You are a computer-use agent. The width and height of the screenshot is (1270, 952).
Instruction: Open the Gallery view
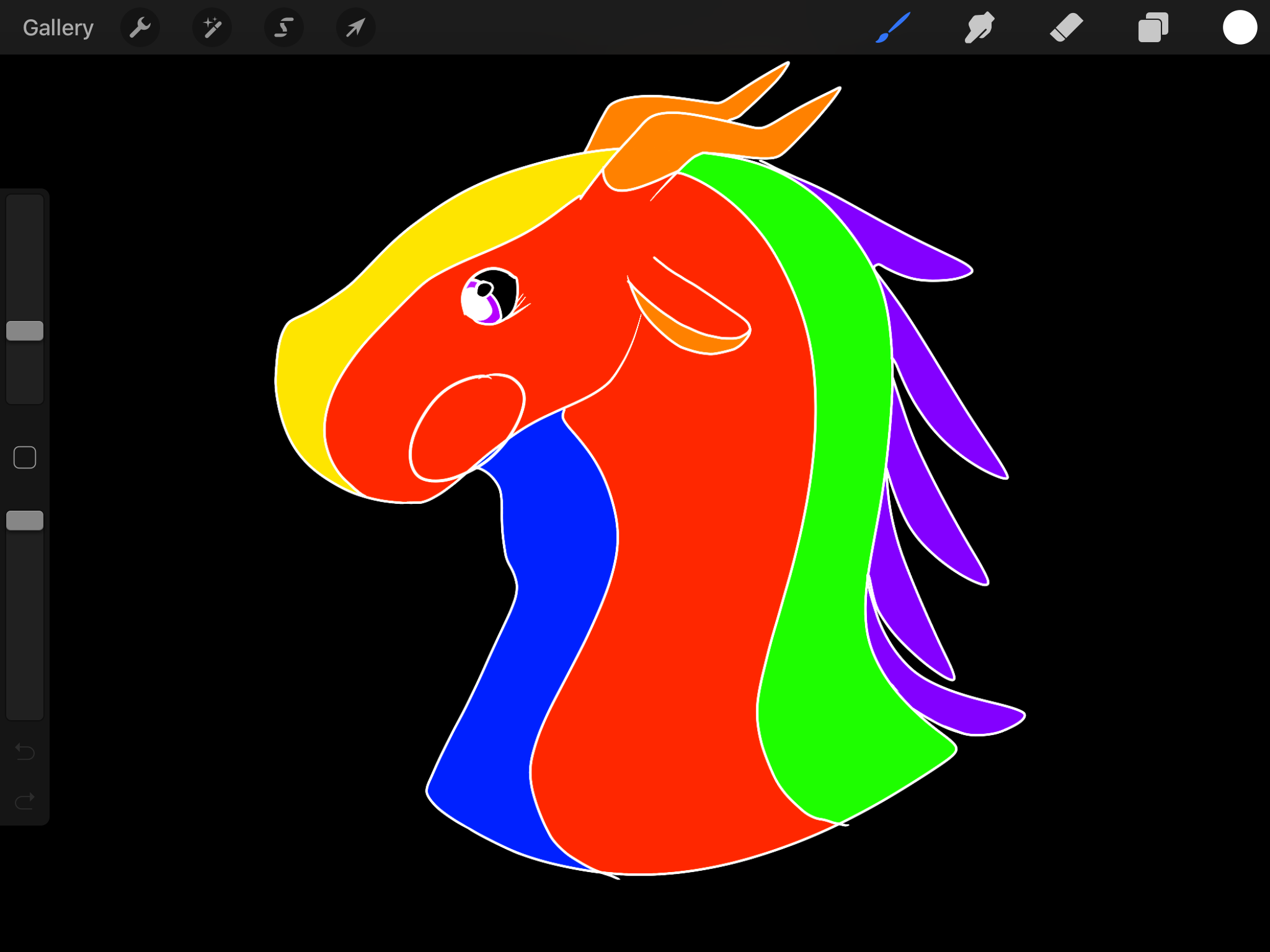[58, 28]
